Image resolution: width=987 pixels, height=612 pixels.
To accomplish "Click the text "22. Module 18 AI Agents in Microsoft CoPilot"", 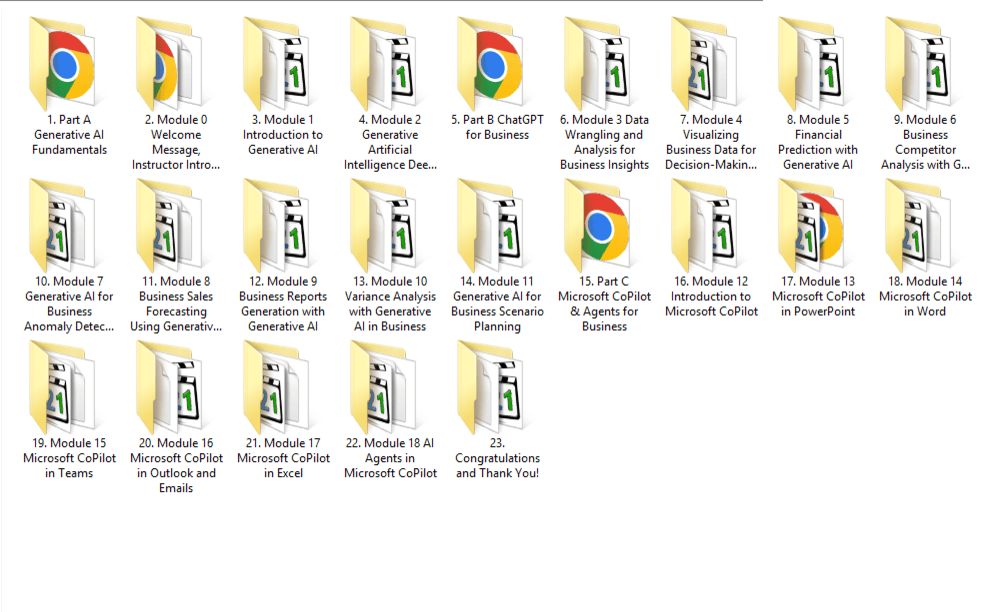I will (x=390, y=458).
